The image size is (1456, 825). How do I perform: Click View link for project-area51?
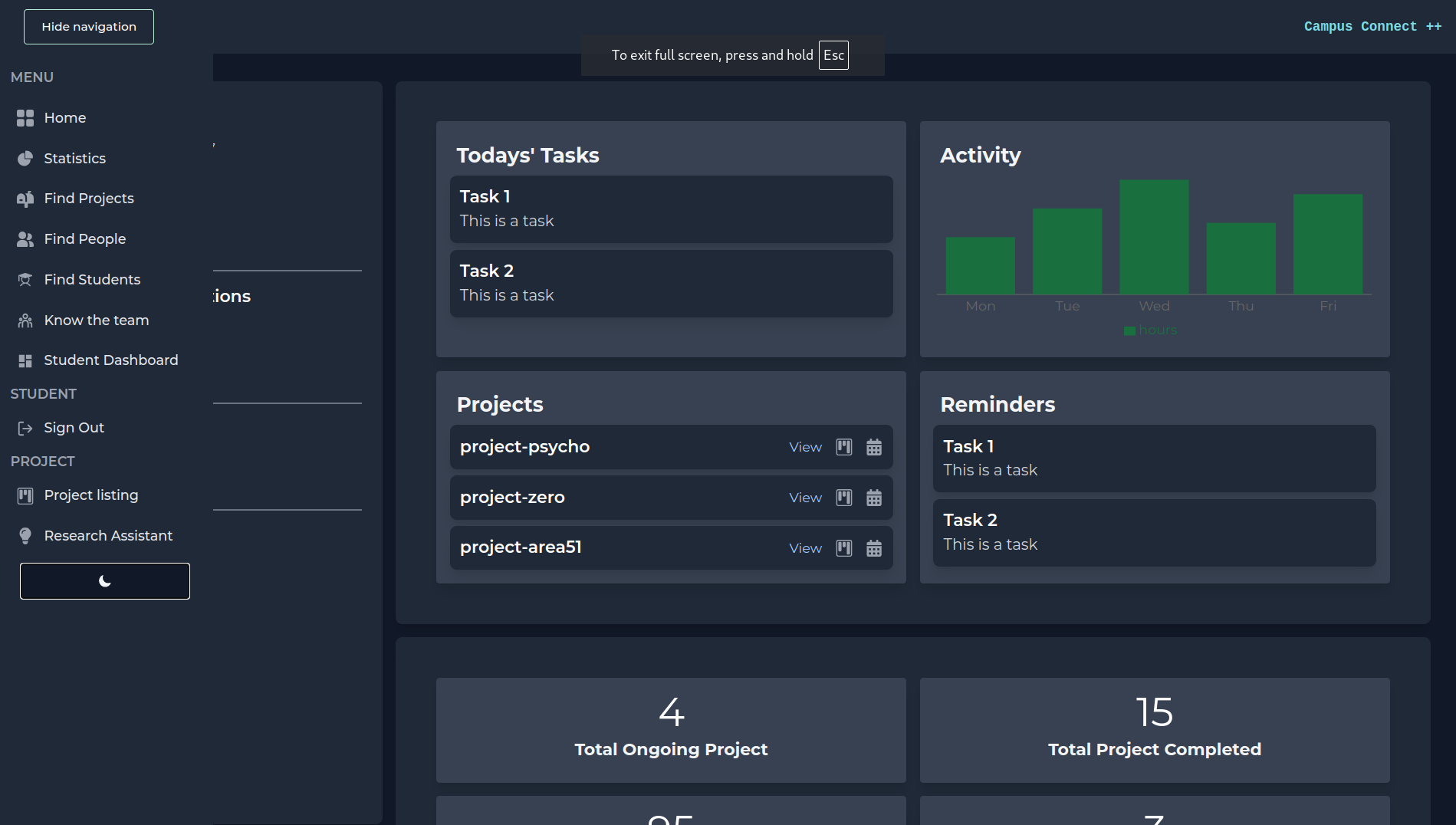(x=805, y=548)
